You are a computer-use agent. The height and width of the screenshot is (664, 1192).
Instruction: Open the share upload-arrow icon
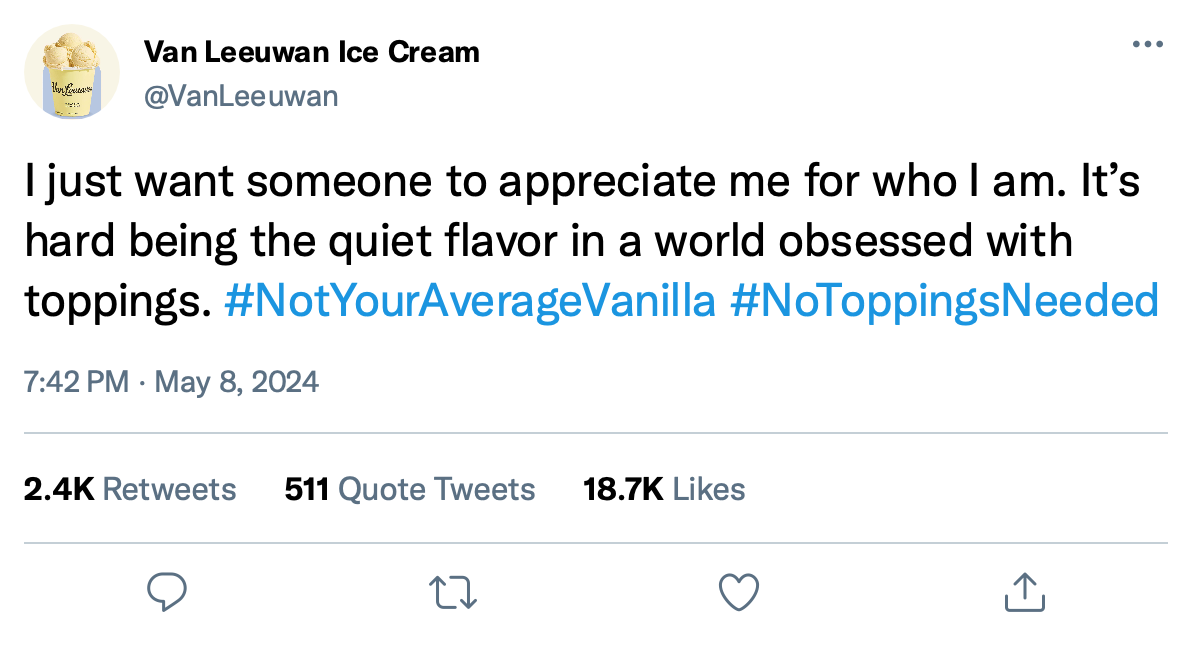click(1024, 591)
